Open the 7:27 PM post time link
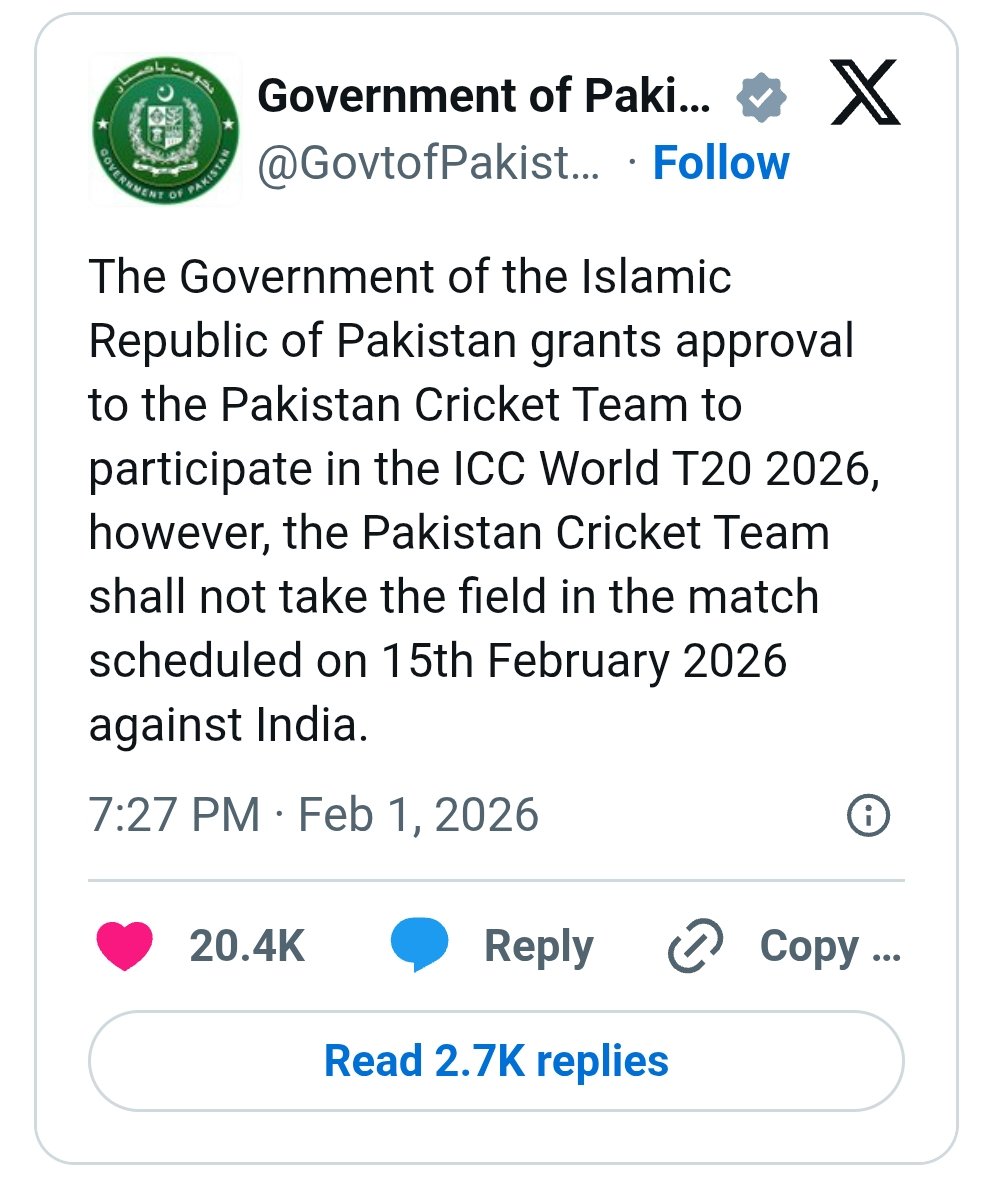The image size is (985, 1180). tap(174, 815)
